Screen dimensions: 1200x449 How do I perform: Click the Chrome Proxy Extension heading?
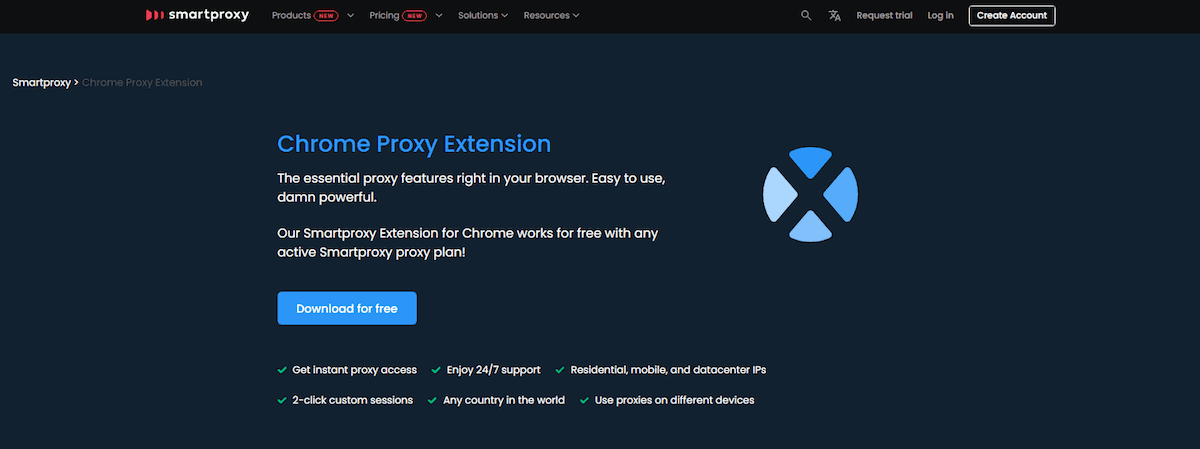(x=414, y=143)
